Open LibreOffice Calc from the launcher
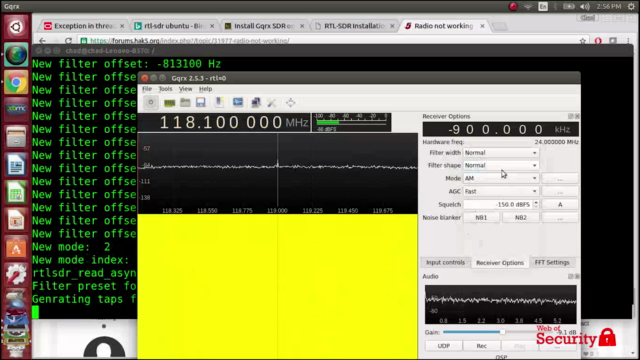Viewport: 640px width, 360px height. pyautogui.click(x=16, y=192)
